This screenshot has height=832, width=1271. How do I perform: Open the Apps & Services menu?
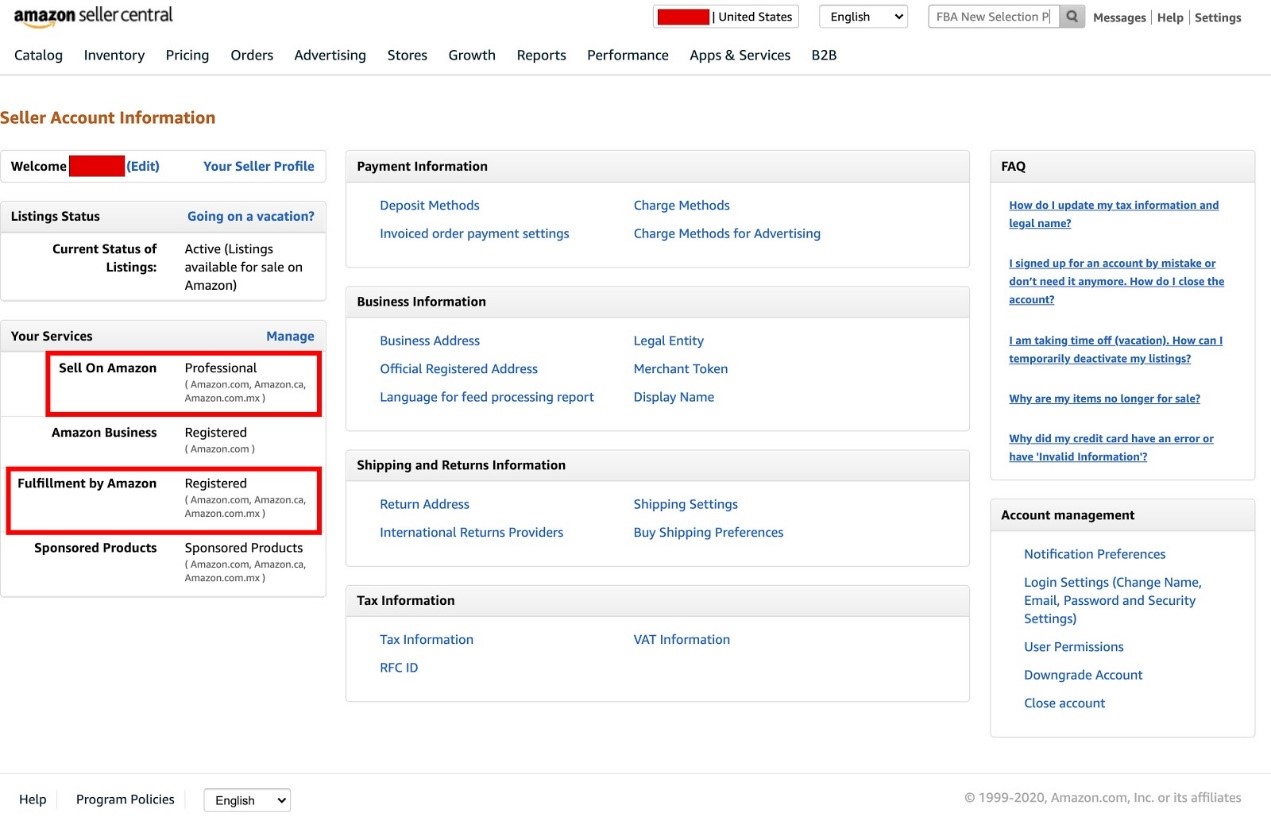740,55
